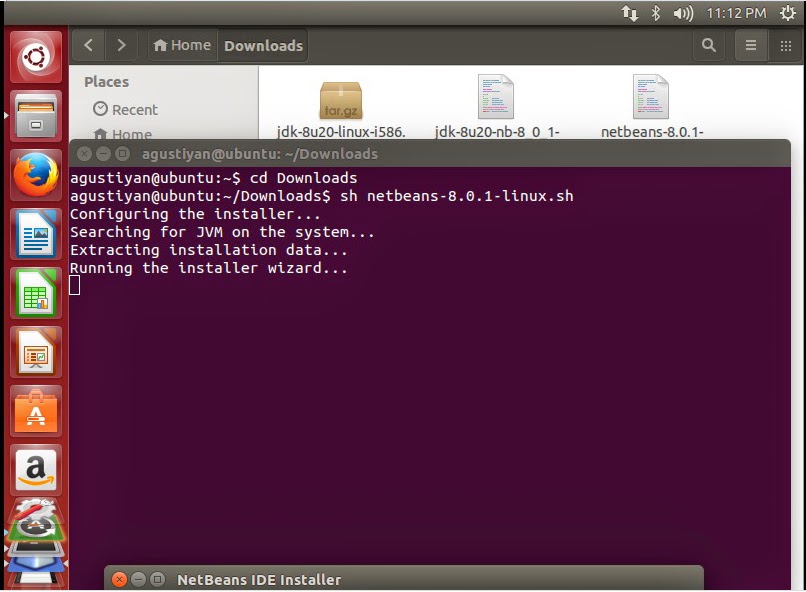Search files using magnifier icon

[x=709, y=45]
